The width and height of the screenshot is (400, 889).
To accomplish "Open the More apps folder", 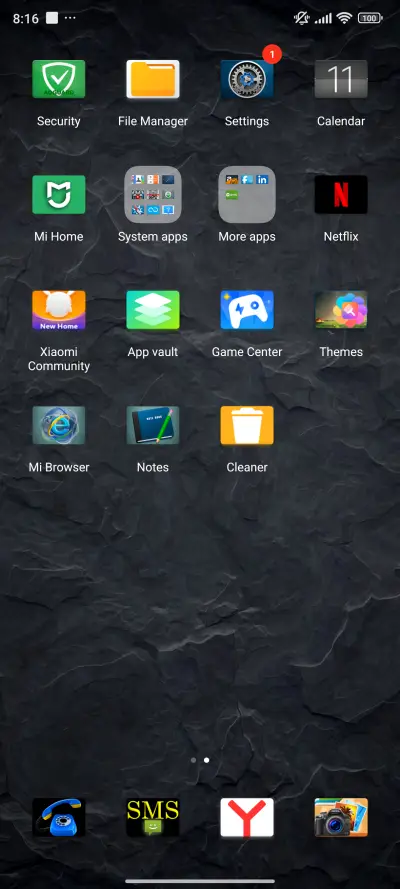I will pyautogui.click(x=247, y=194).
